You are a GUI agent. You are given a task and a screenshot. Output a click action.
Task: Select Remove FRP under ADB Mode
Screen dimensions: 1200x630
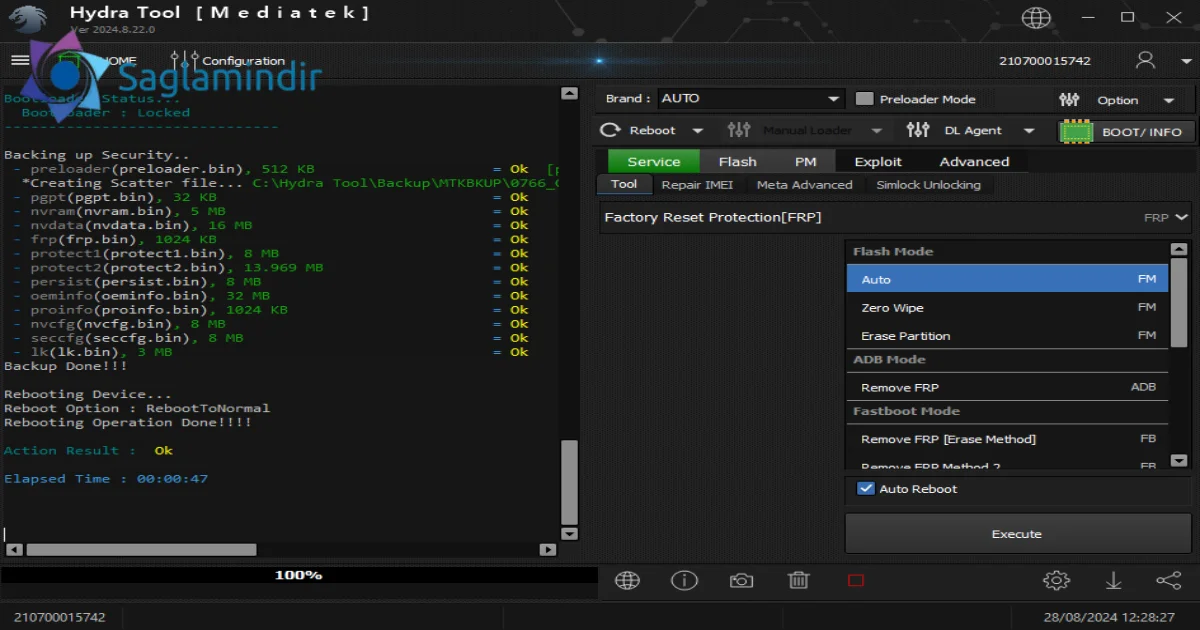(x=1007, y=387)
